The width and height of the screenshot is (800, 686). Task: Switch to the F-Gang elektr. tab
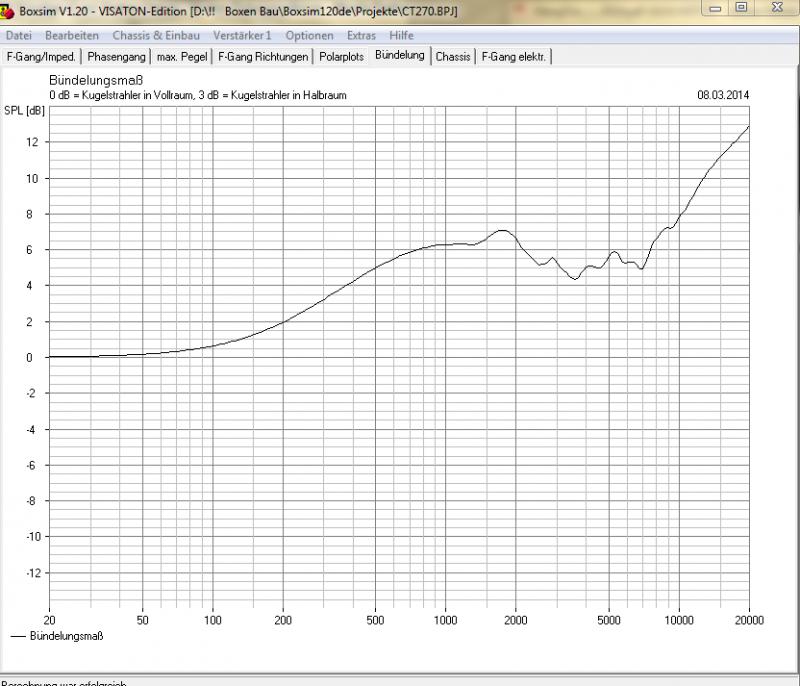[x=514, y=57]
